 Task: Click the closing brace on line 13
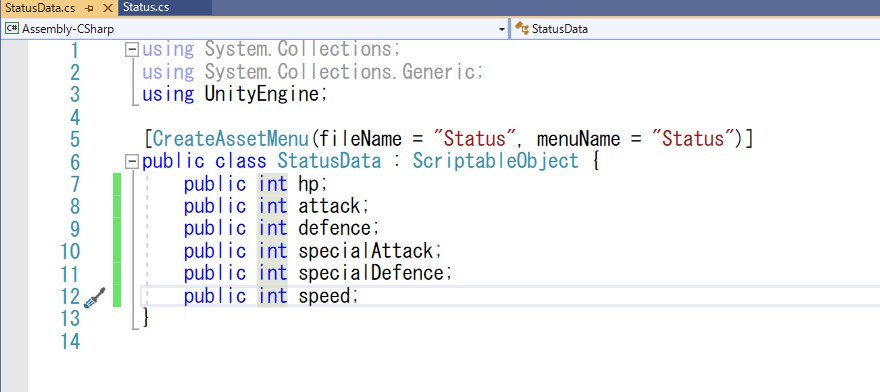[146, 318]
